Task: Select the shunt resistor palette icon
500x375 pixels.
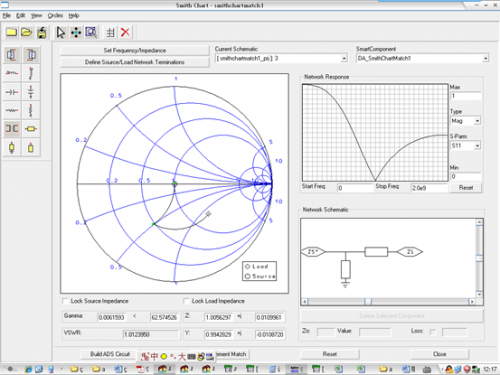Action: click(x=31, y=110)
